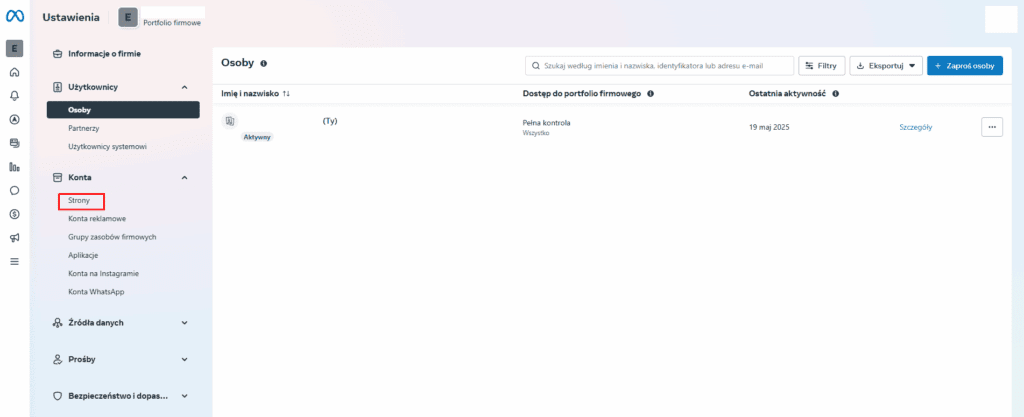Expand the Prośby section
This screenshot has width=1024, height=417.
coord(184,359)
